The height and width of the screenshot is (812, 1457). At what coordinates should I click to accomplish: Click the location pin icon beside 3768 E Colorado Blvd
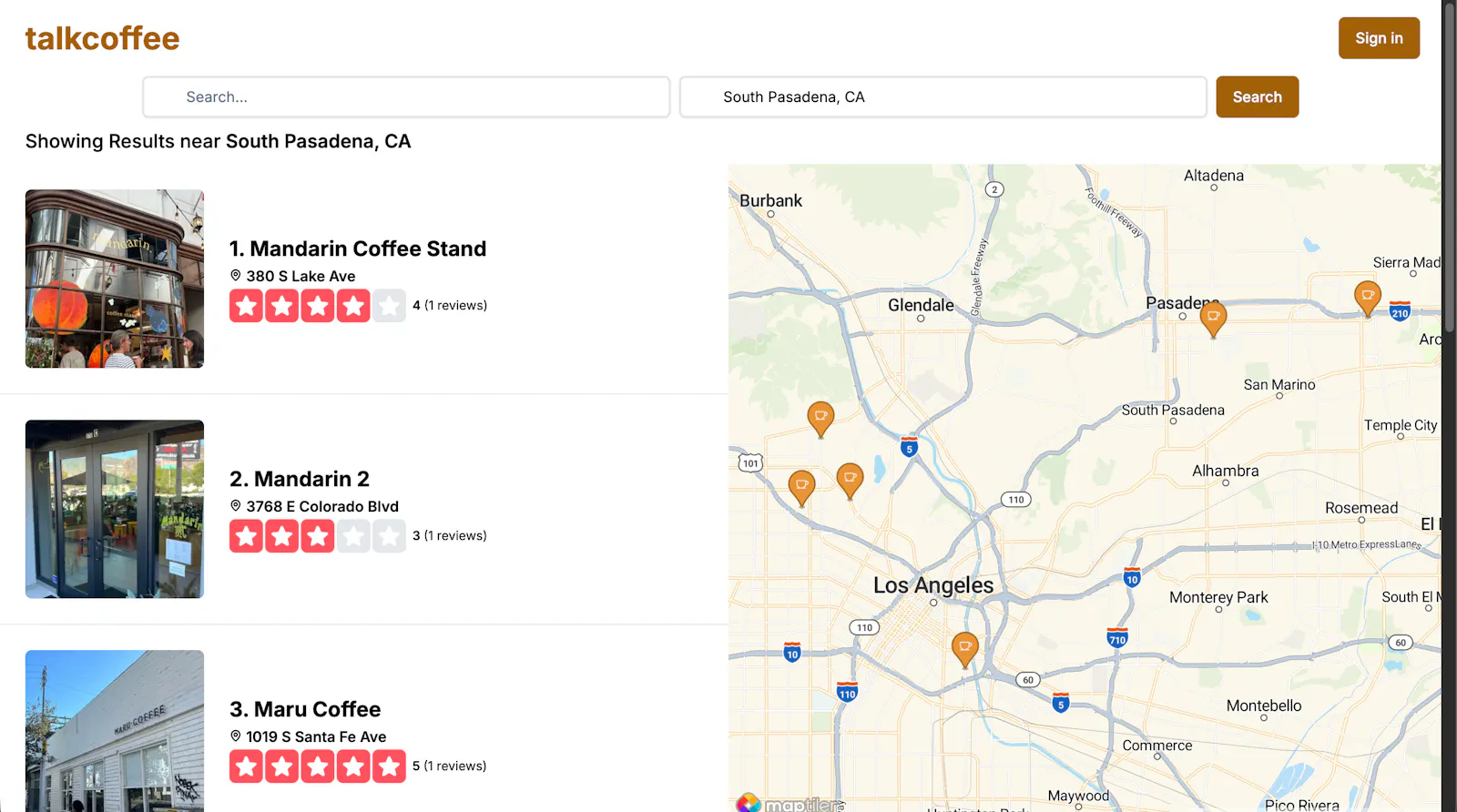pos(236,505)
